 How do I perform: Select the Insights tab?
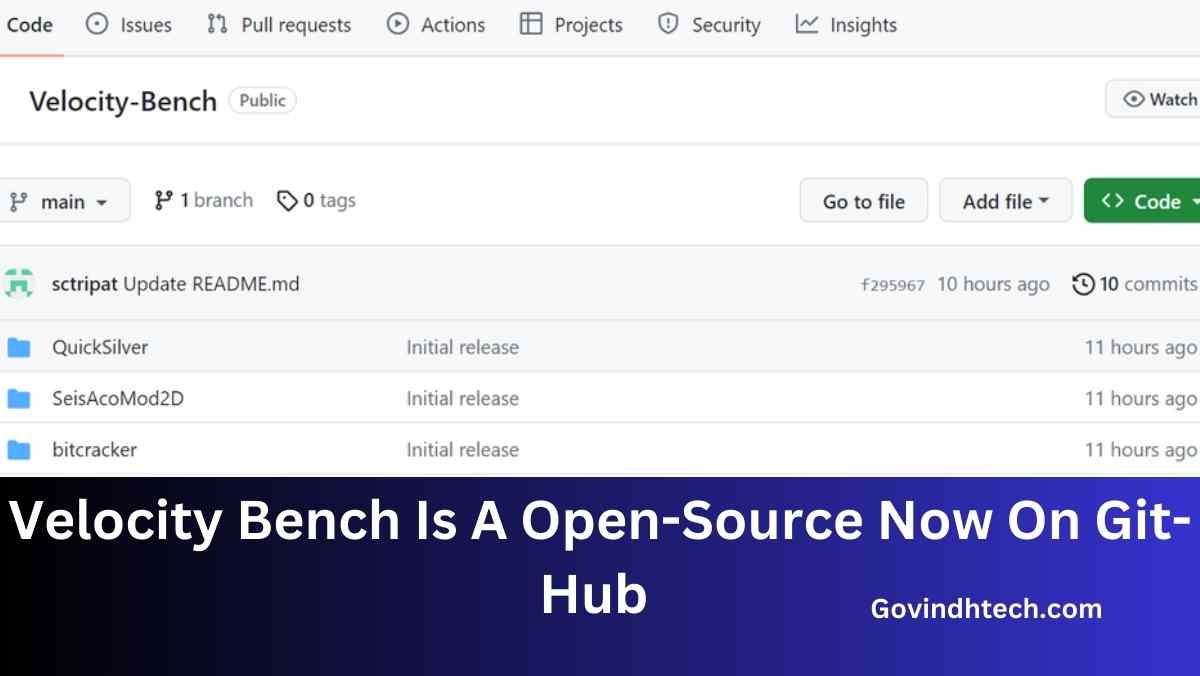click(846, 25)
